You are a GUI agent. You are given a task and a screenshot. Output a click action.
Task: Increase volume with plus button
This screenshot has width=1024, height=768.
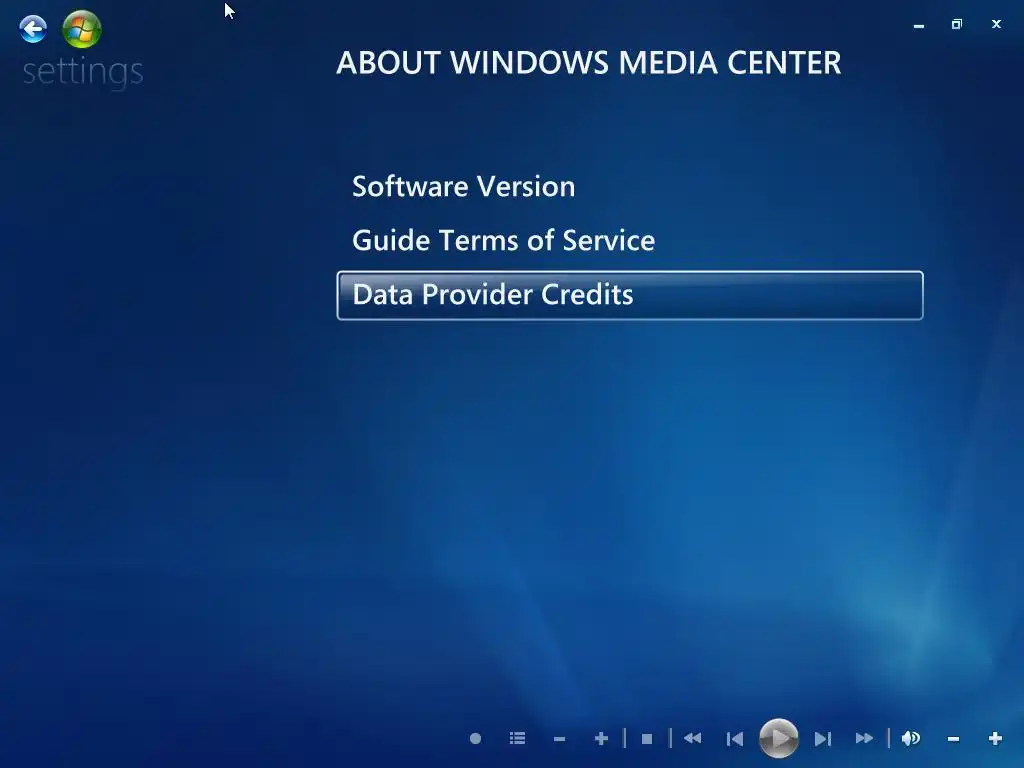click(x=995, y=739)
